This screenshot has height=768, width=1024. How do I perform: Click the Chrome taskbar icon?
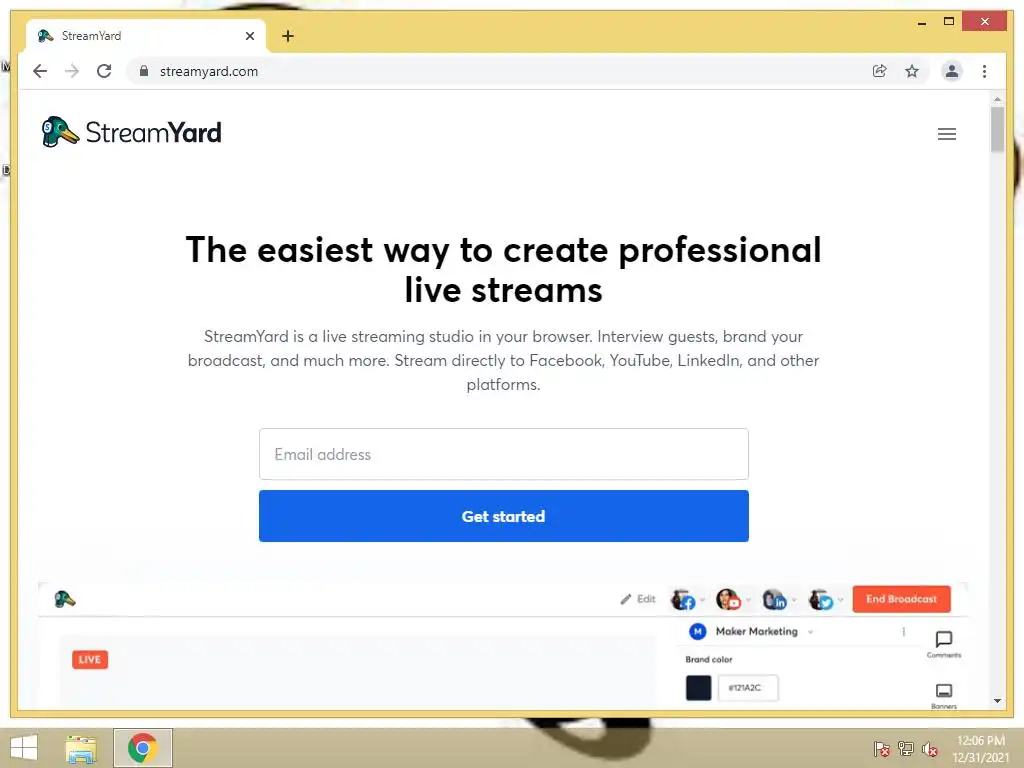(142, 748)
